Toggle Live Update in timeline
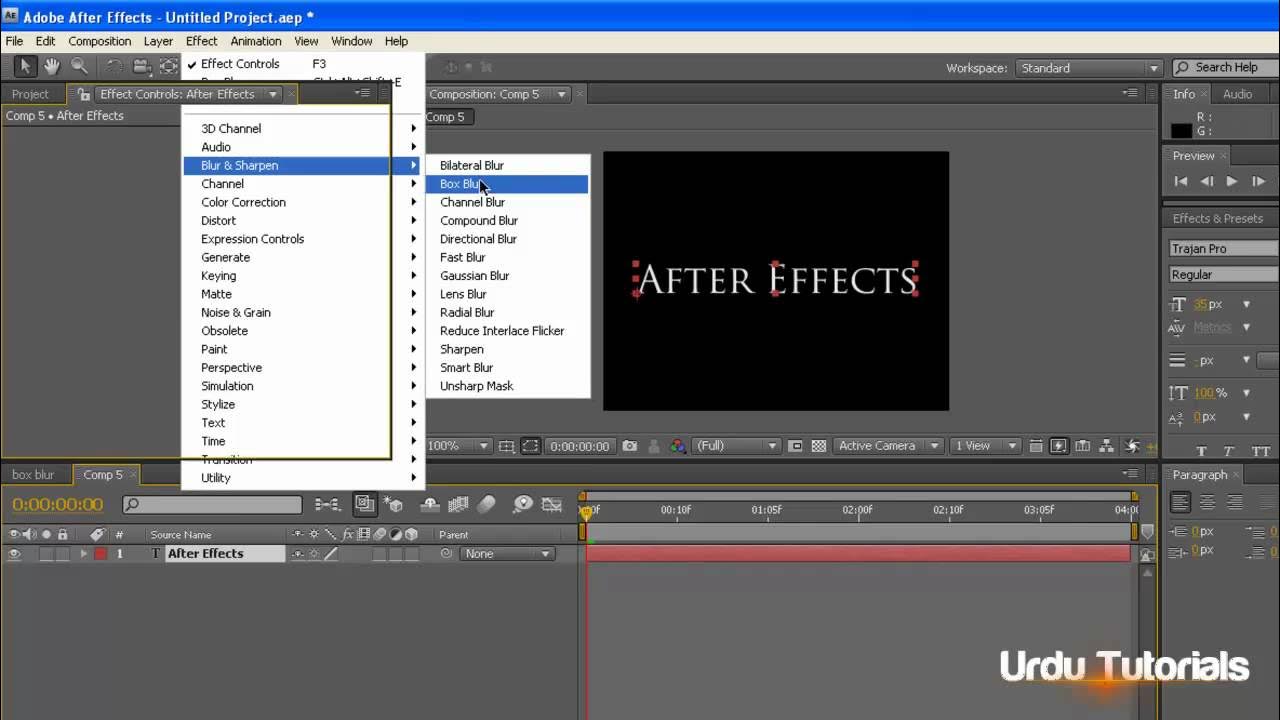 365,505
